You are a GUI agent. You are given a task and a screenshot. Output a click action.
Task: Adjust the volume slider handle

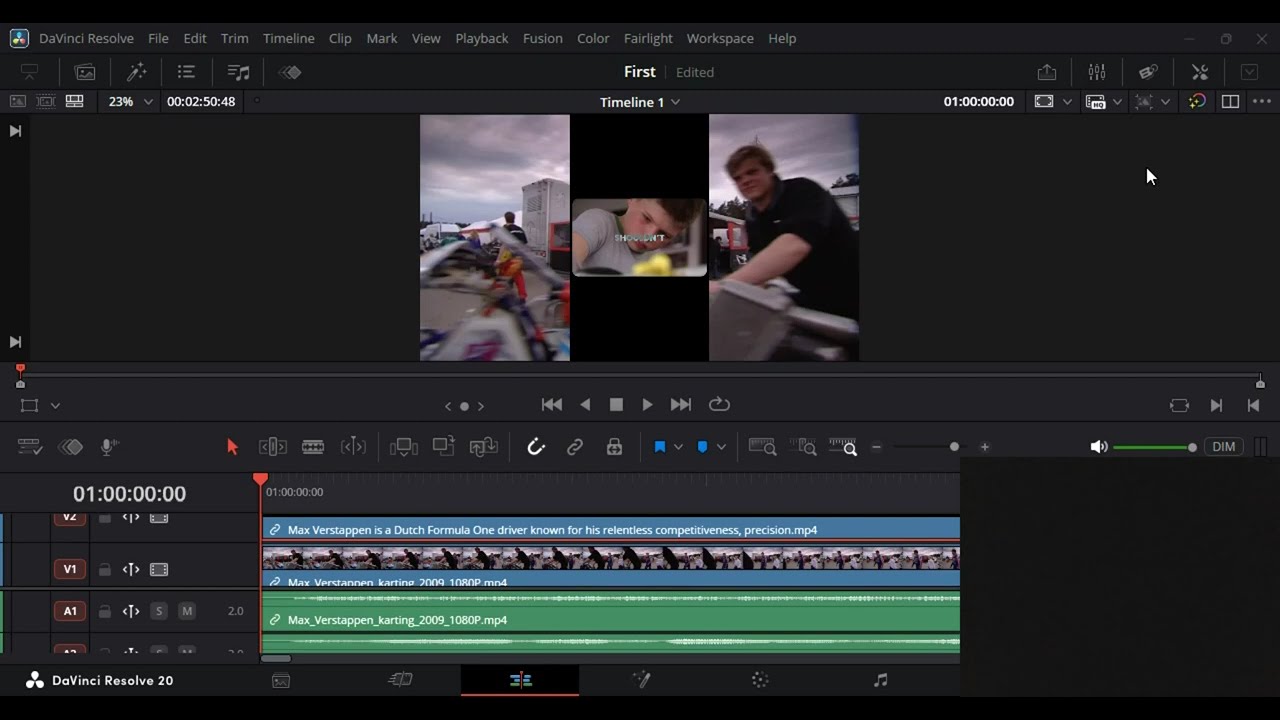1192,447
